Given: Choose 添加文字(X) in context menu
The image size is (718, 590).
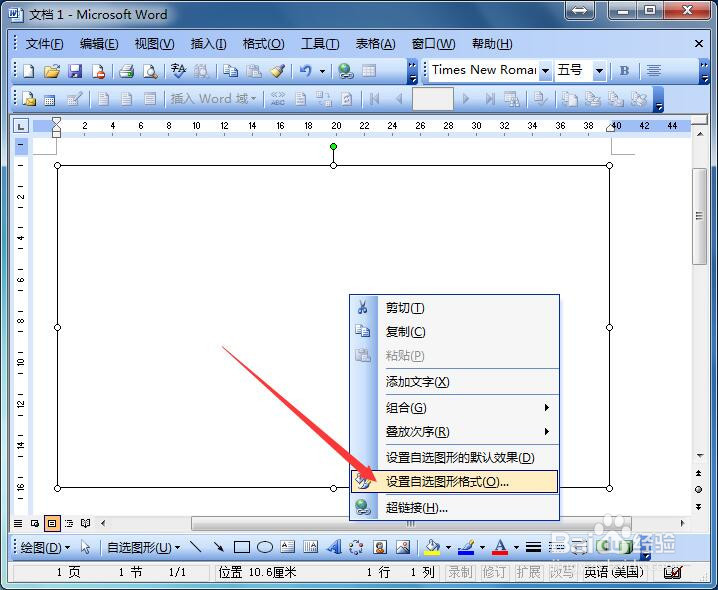Looking at the screenshot, I should pos(455,382).
